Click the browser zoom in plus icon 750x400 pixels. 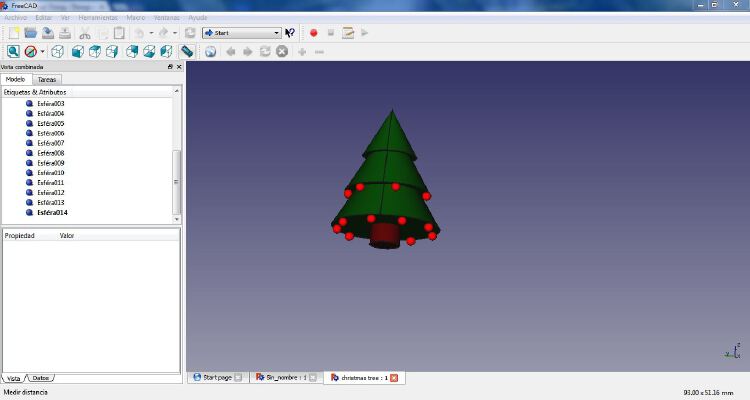pos(302,51)
